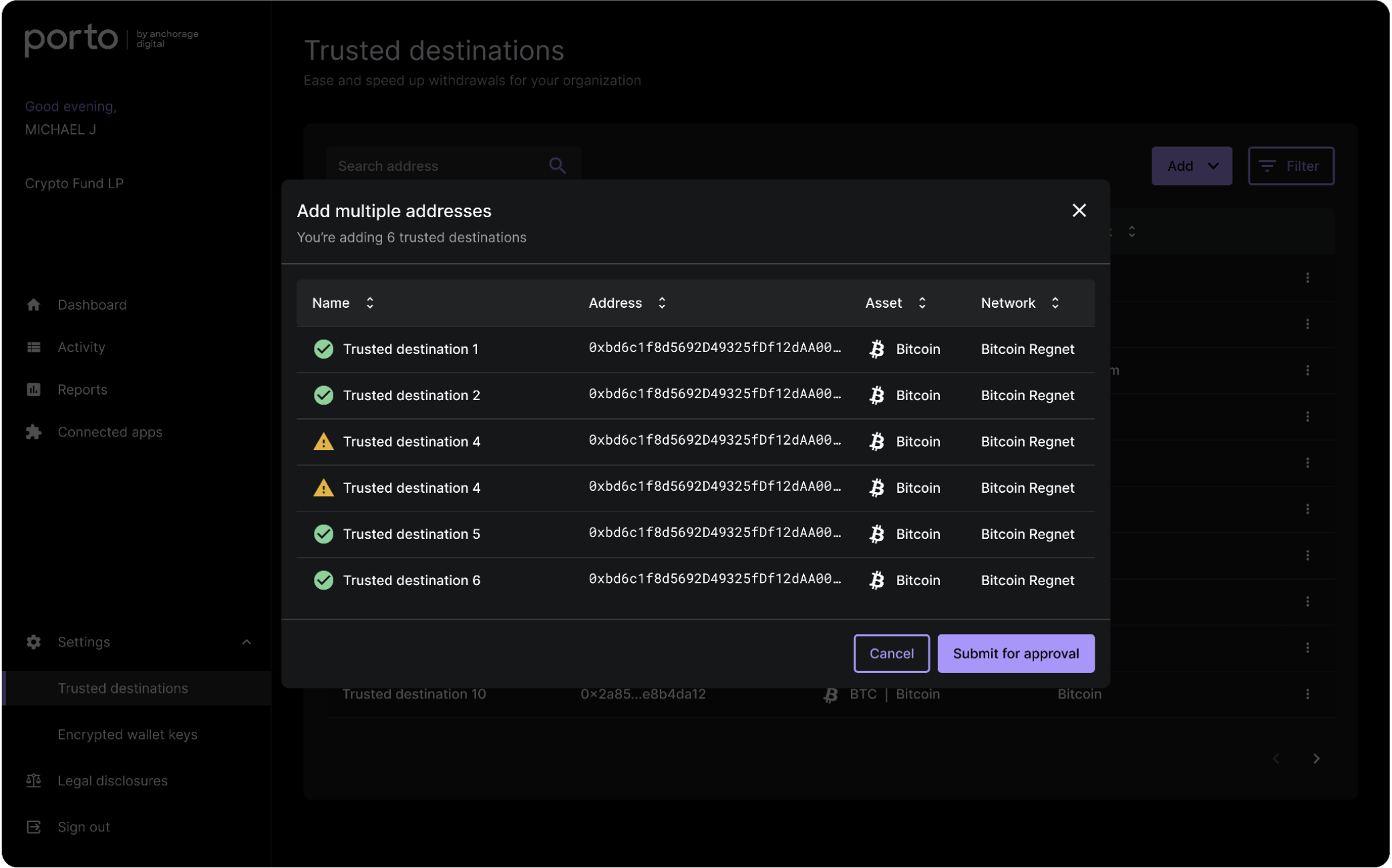The width and height of the screenshot is (1392, 868).
Task: Click the search magnifier icon
Action: coord(557,166)
